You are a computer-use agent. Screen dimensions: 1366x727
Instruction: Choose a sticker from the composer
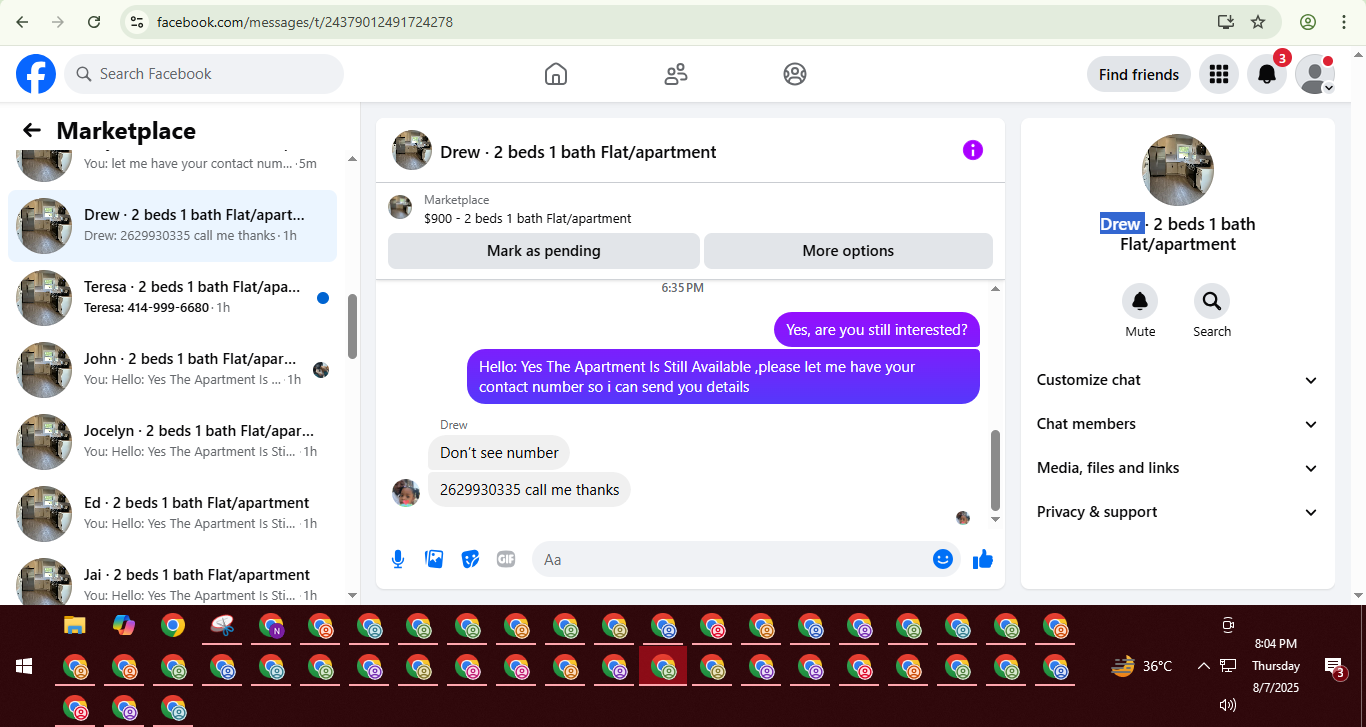[470, 559]
